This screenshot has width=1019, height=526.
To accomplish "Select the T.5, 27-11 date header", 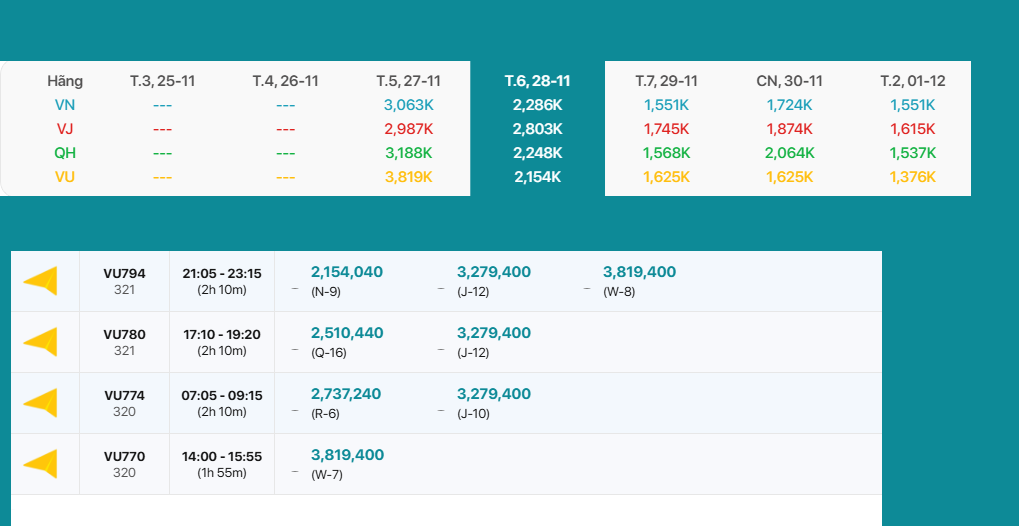I will click(x=408, y=81).
